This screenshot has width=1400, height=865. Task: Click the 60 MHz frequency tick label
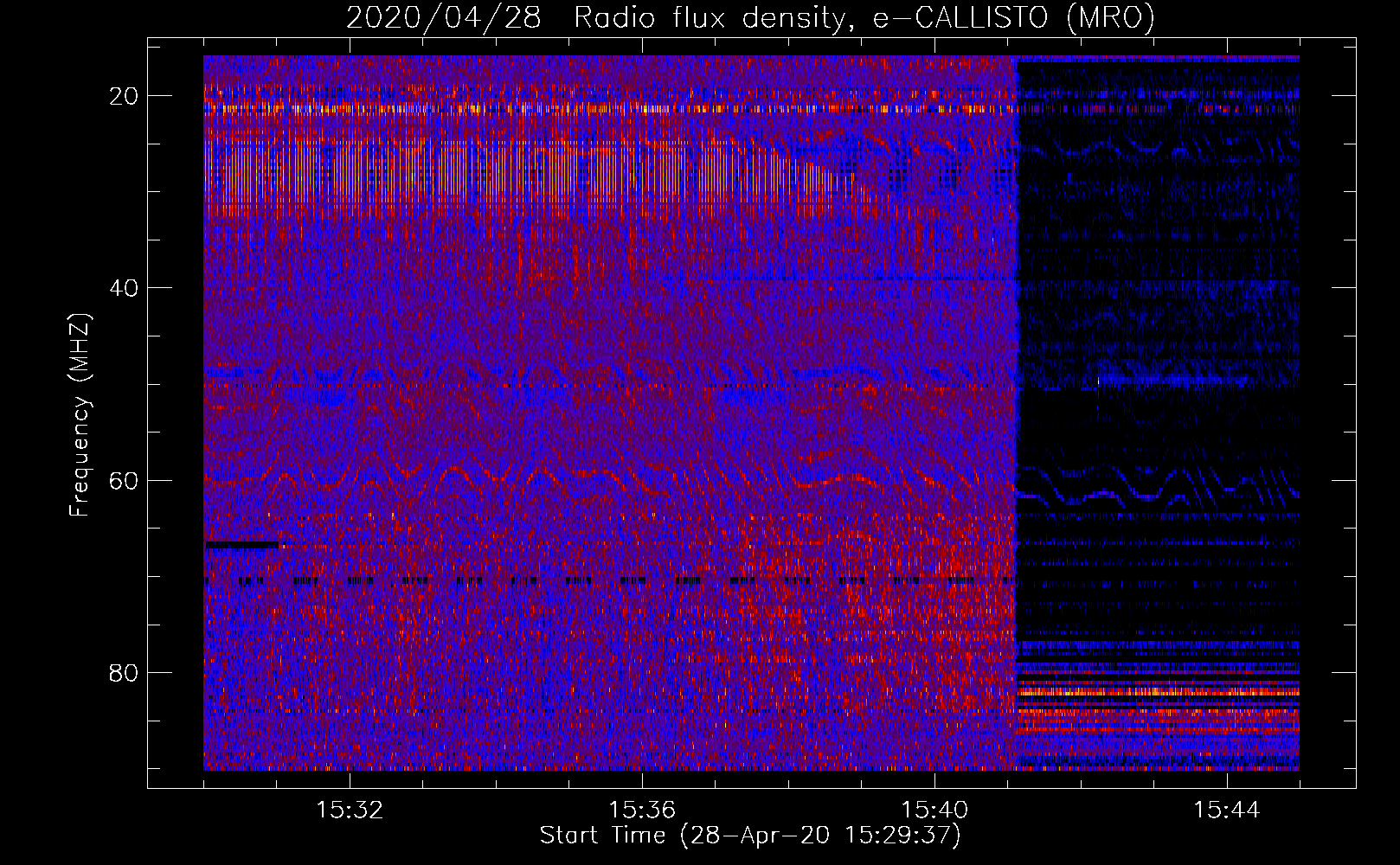pyautogui.click(x=125, y=480)
